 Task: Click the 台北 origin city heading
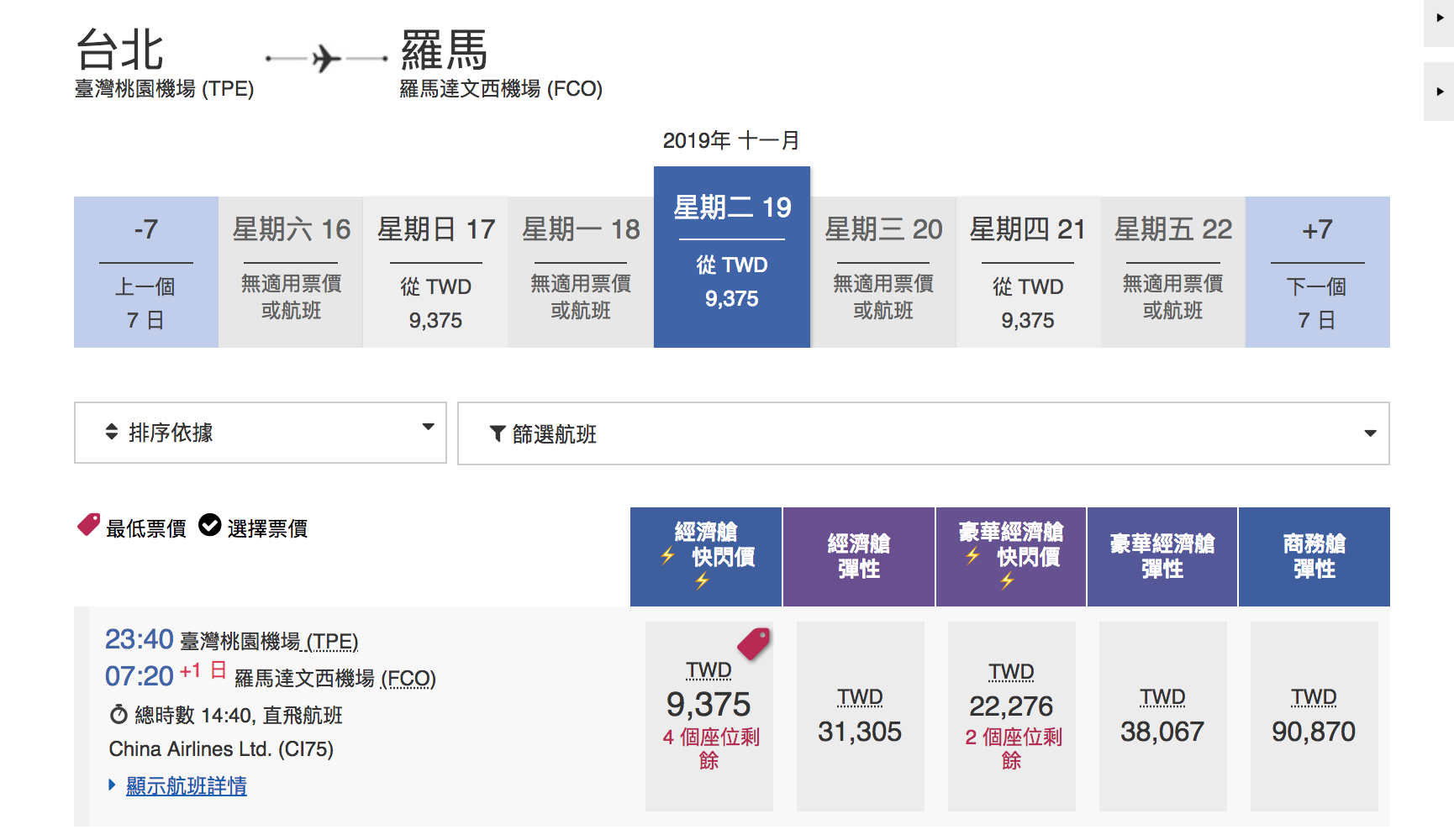(119, 50)
